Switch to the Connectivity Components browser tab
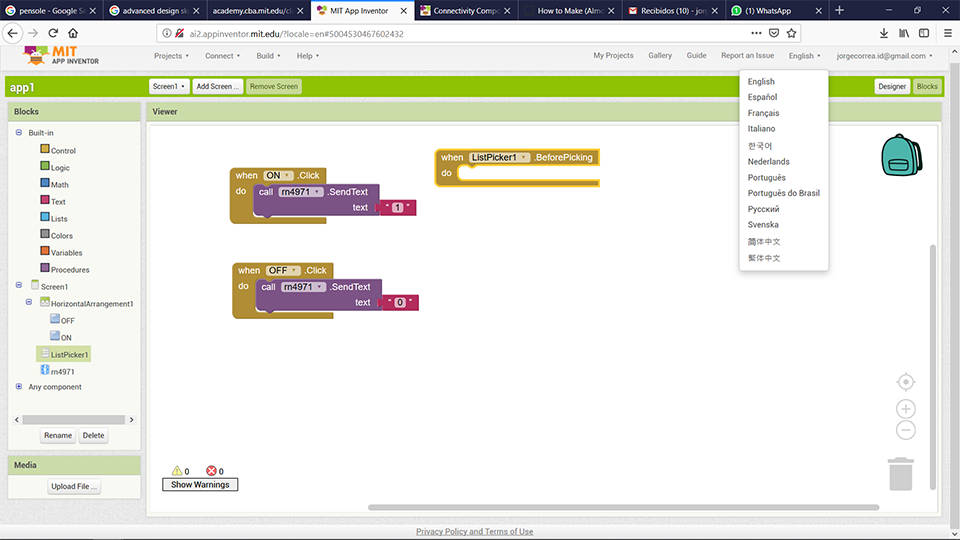Viewport: 960px width, 540px height. pyautogui.click(x=466, y=10)
